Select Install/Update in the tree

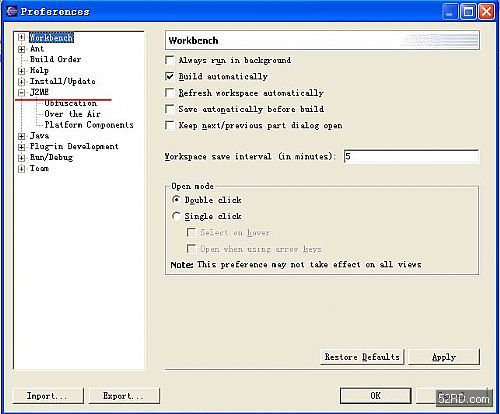[x=63, y=81]
